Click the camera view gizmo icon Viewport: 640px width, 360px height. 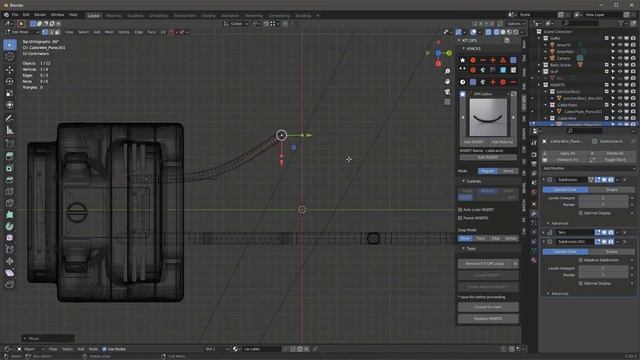[447, 91]
